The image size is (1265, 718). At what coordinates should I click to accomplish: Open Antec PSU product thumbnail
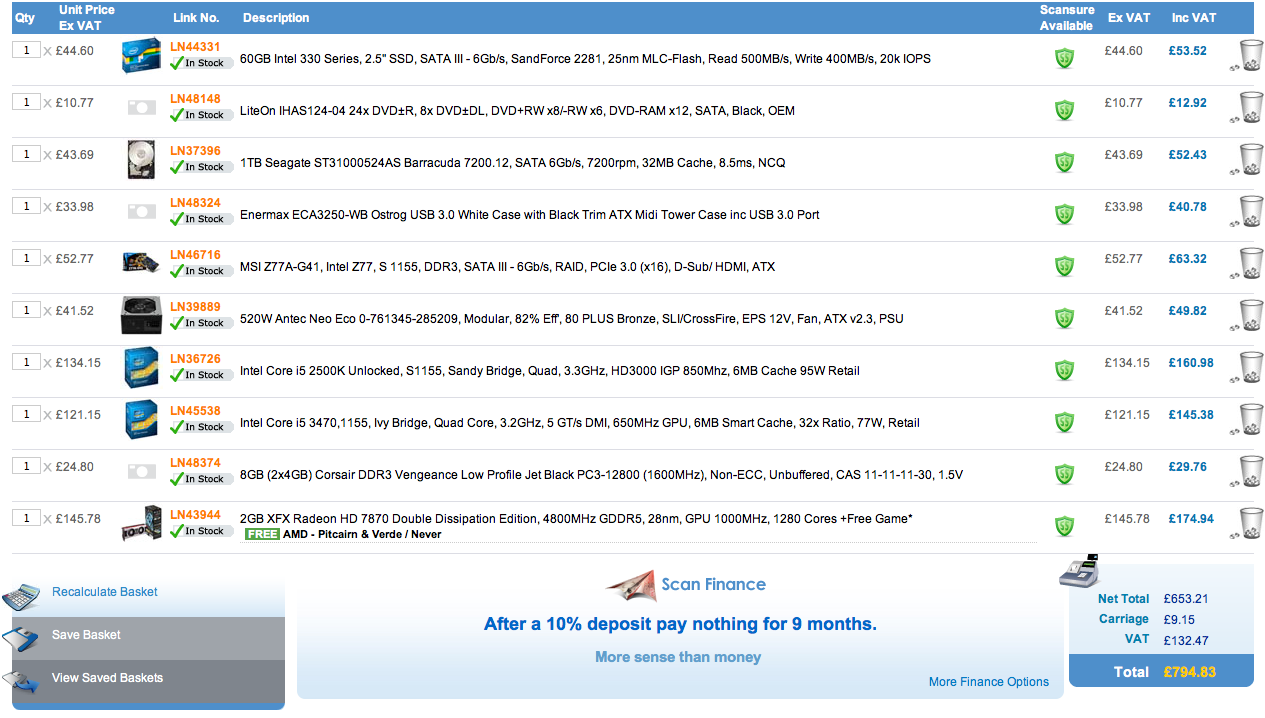(141, 315)
